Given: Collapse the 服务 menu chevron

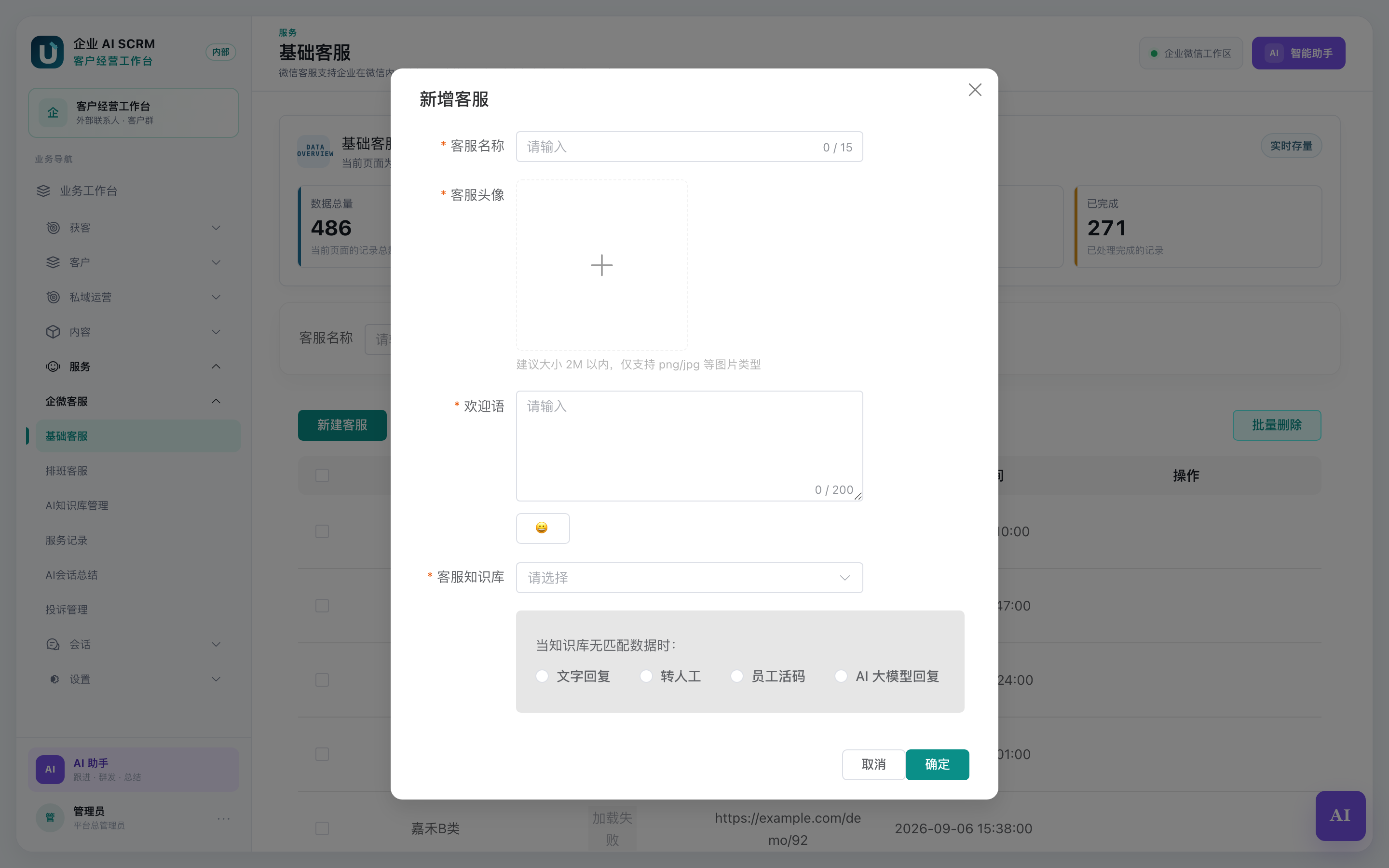Looking at the screenshot, I should [x=216, y=366].
